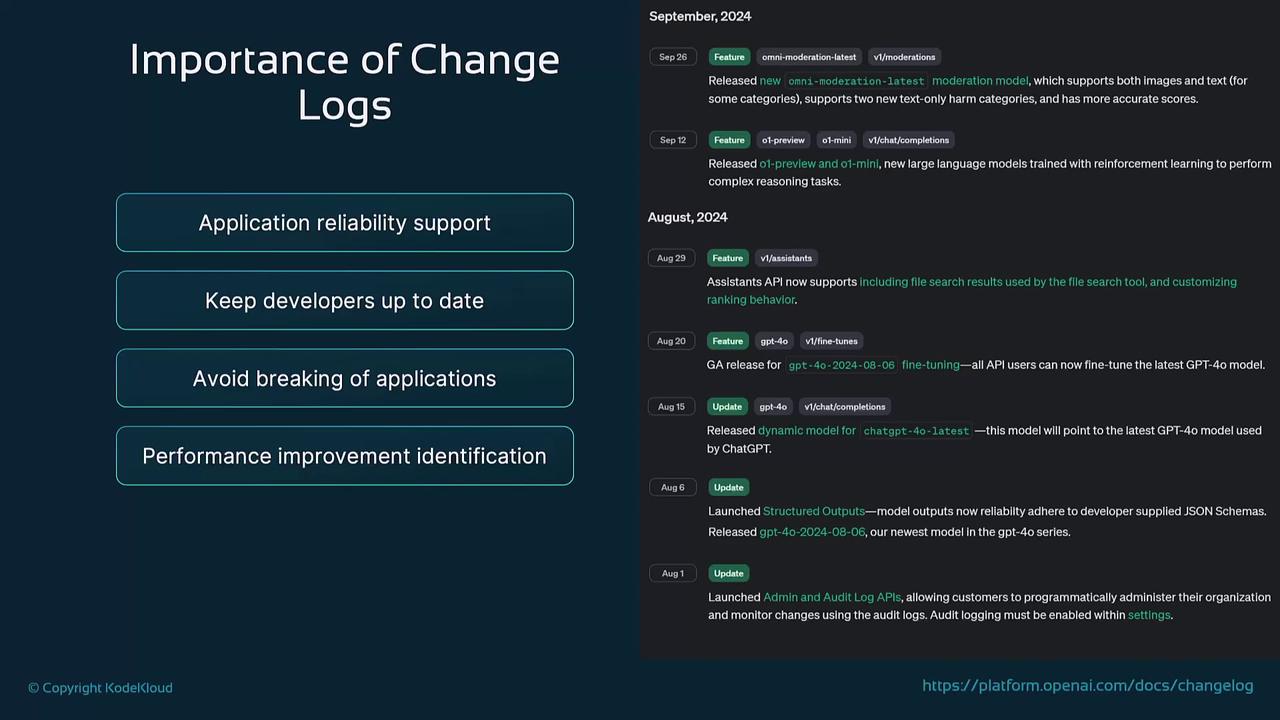Select the Application reliability support box
The width and height of the screenshot is (1280, 720).
coord(344,223)
